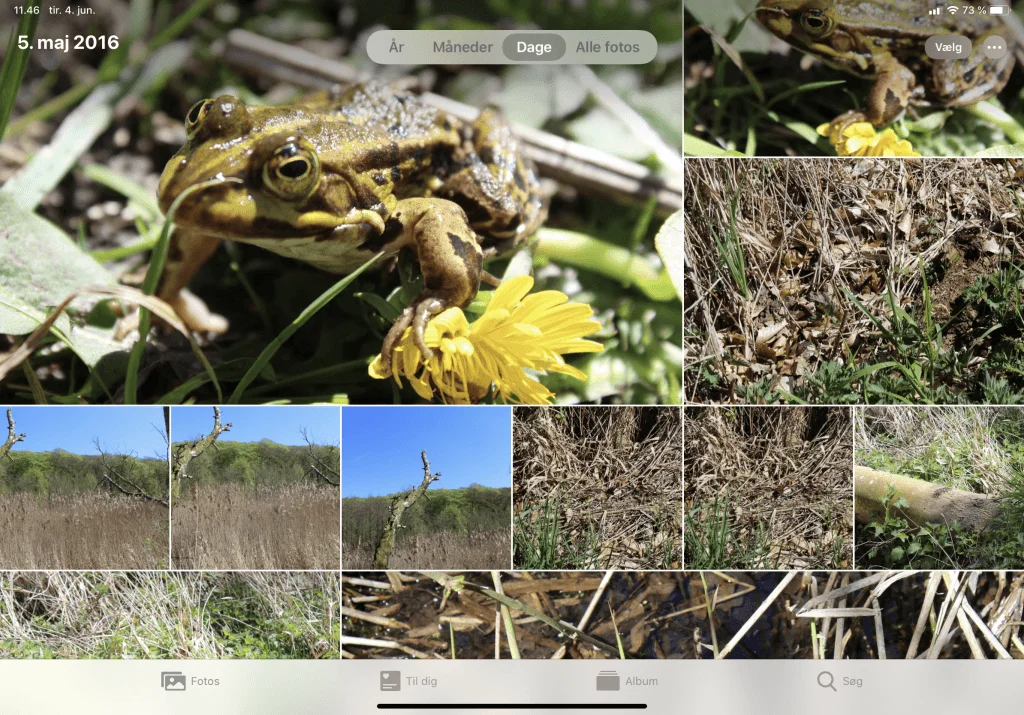Open the wide muddy water reeds photo
Viewport: 1024px width, 715px height.
[683, 615]
